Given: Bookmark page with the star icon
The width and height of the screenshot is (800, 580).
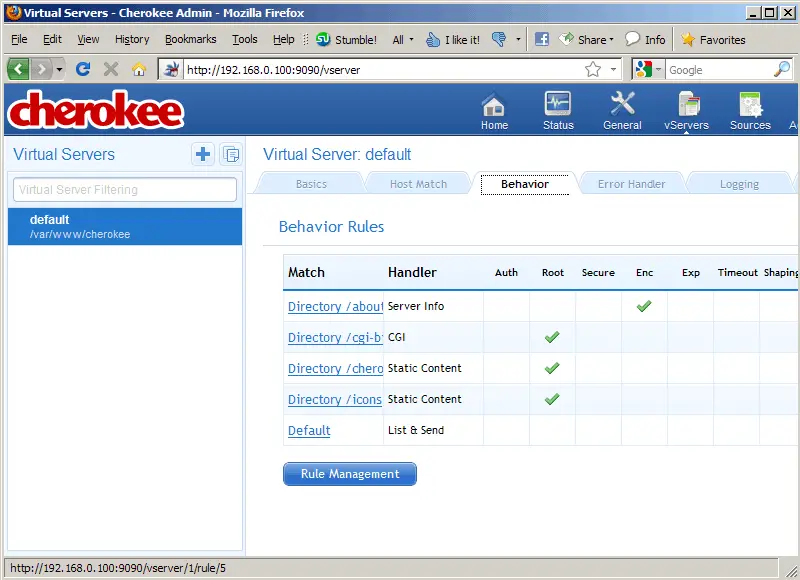Looking at the screenshot, I should 593,69.
